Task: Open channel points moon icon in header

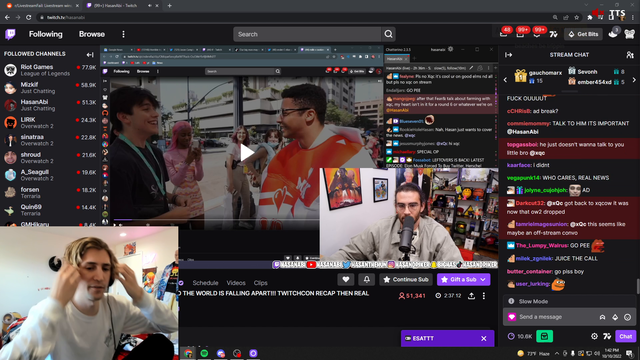Action: point(613,33)
